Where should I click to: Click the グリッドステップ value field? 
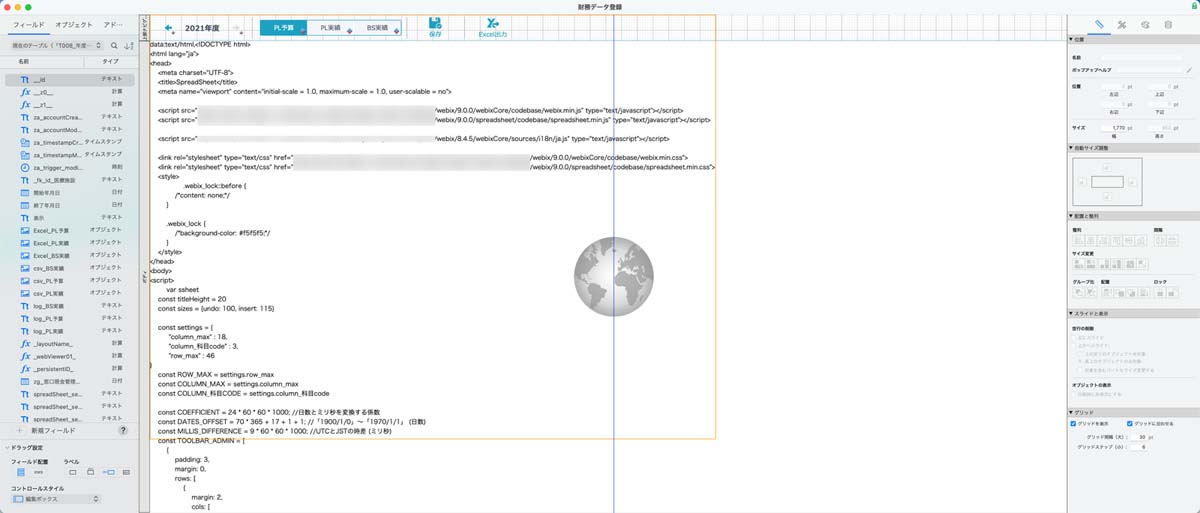pos(1141,447)
